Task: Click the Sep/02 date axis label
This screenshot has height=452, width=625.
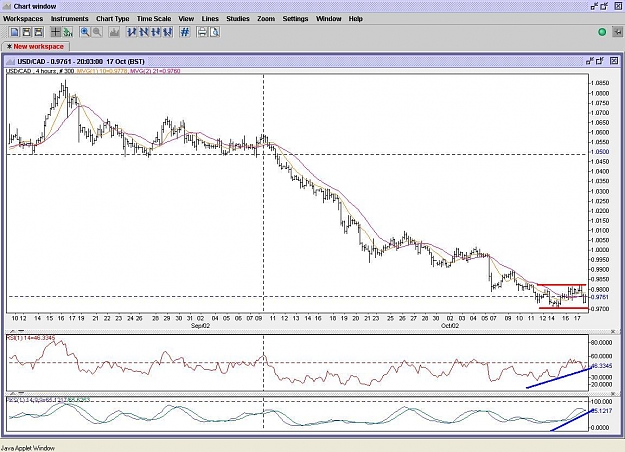Action: [x=200, y=326]
